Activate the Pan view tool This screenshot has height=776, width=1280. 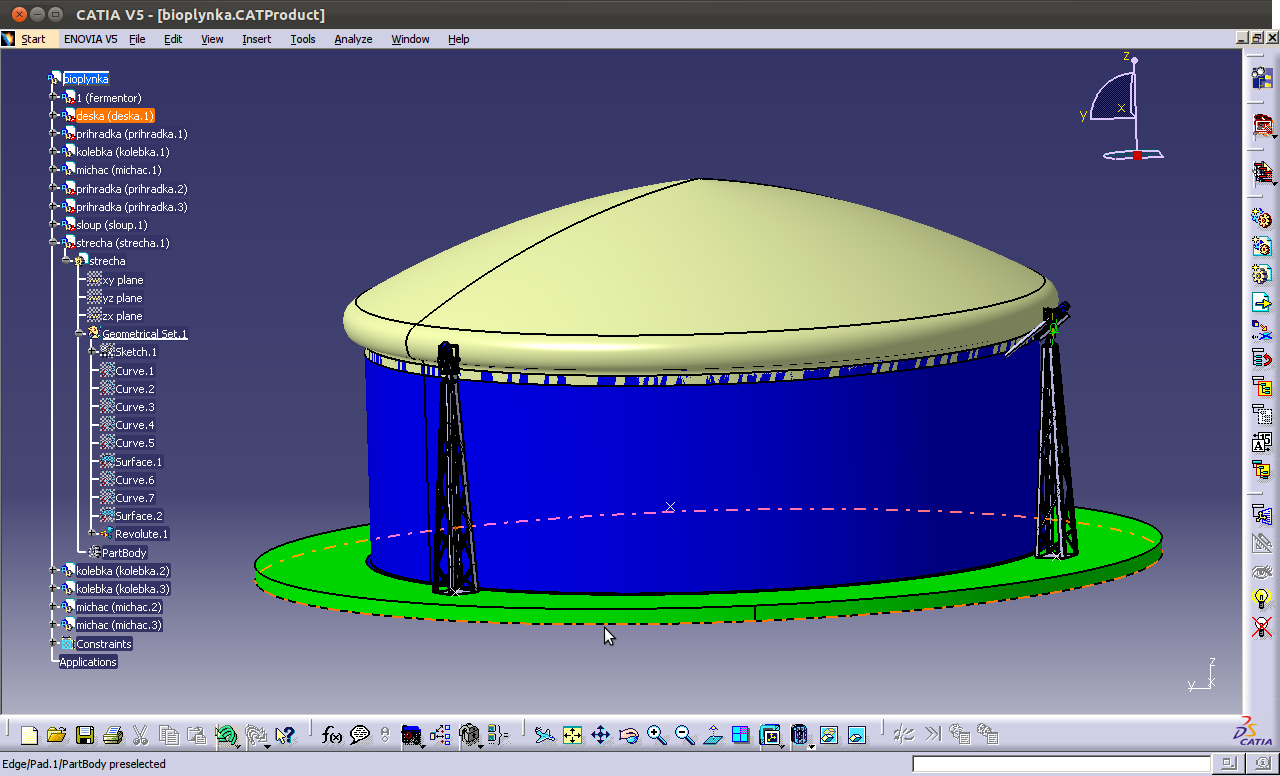(600, 736)
